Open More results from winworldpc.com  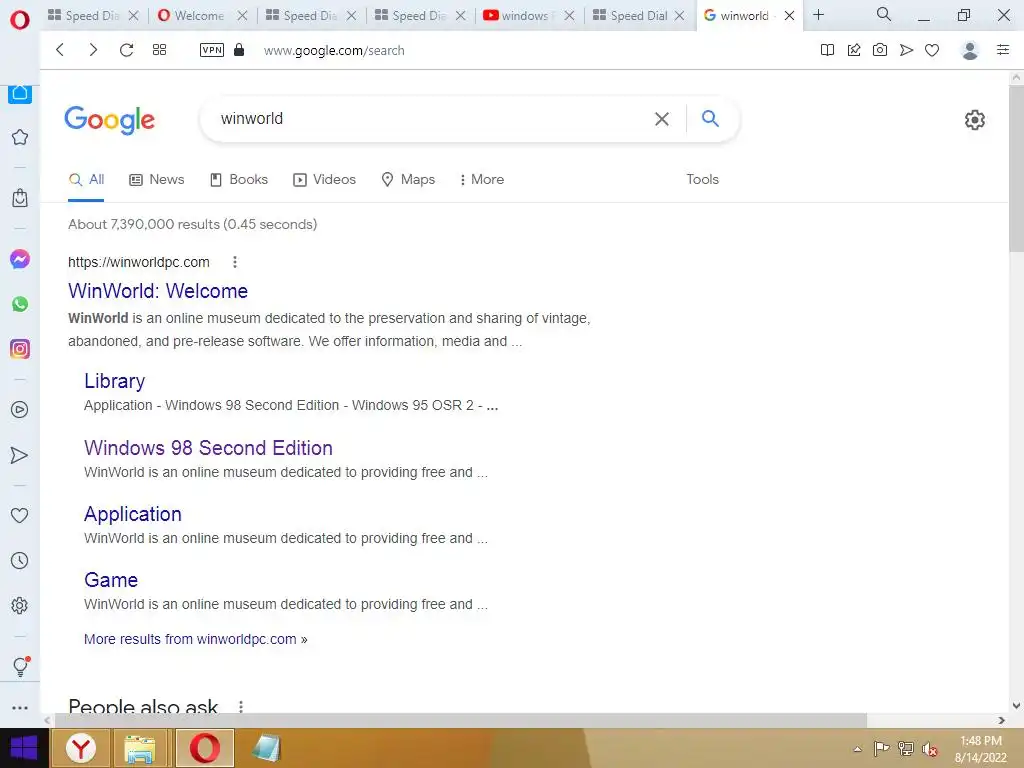(195, 639)
